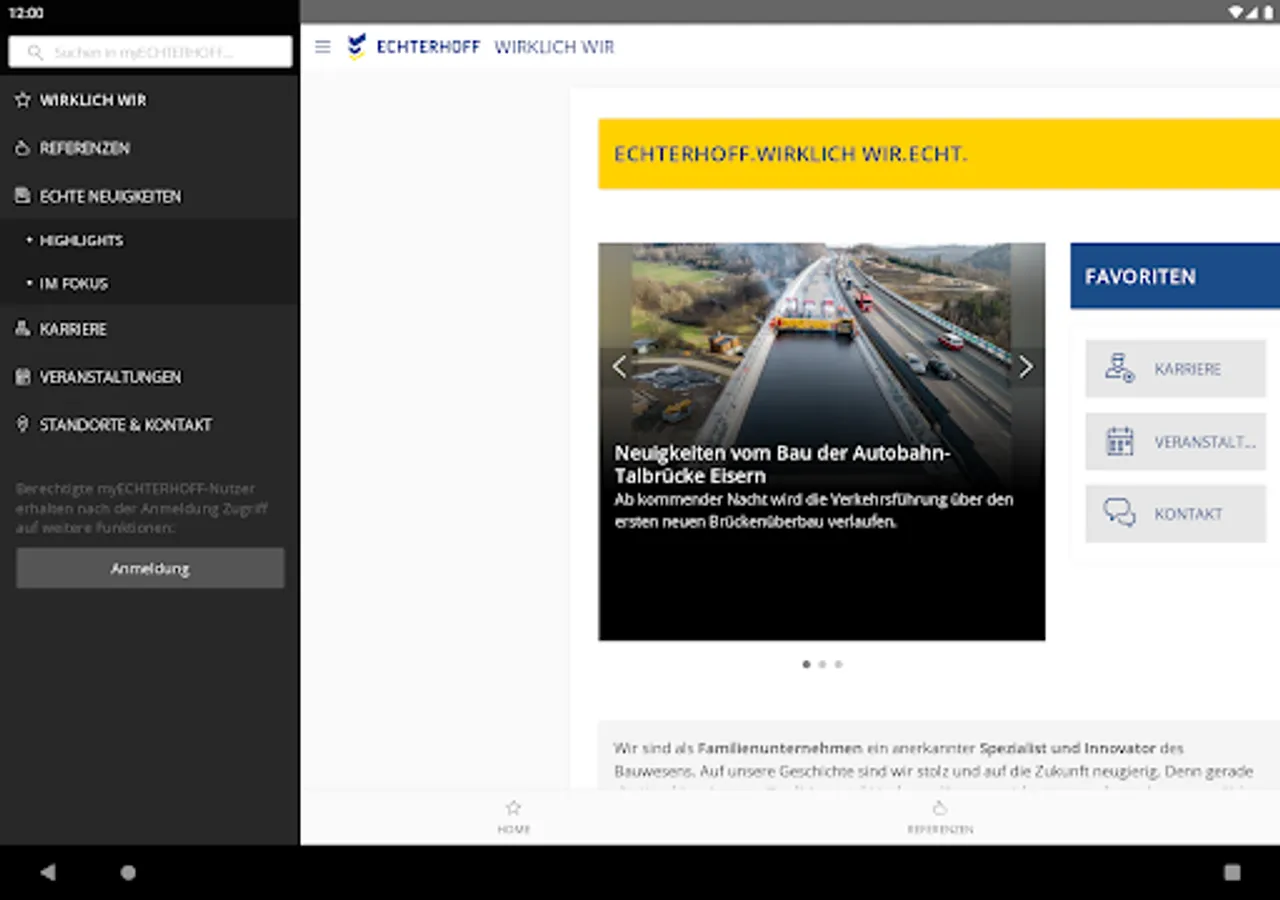Tap the Echterhoff logo in header
1280x900 pixels.
coord(413,47)
